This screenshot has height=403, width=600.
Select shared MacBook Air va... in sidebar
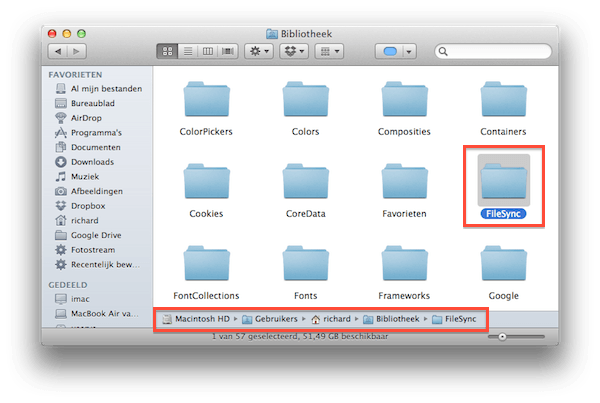click(x=97, y=313)
